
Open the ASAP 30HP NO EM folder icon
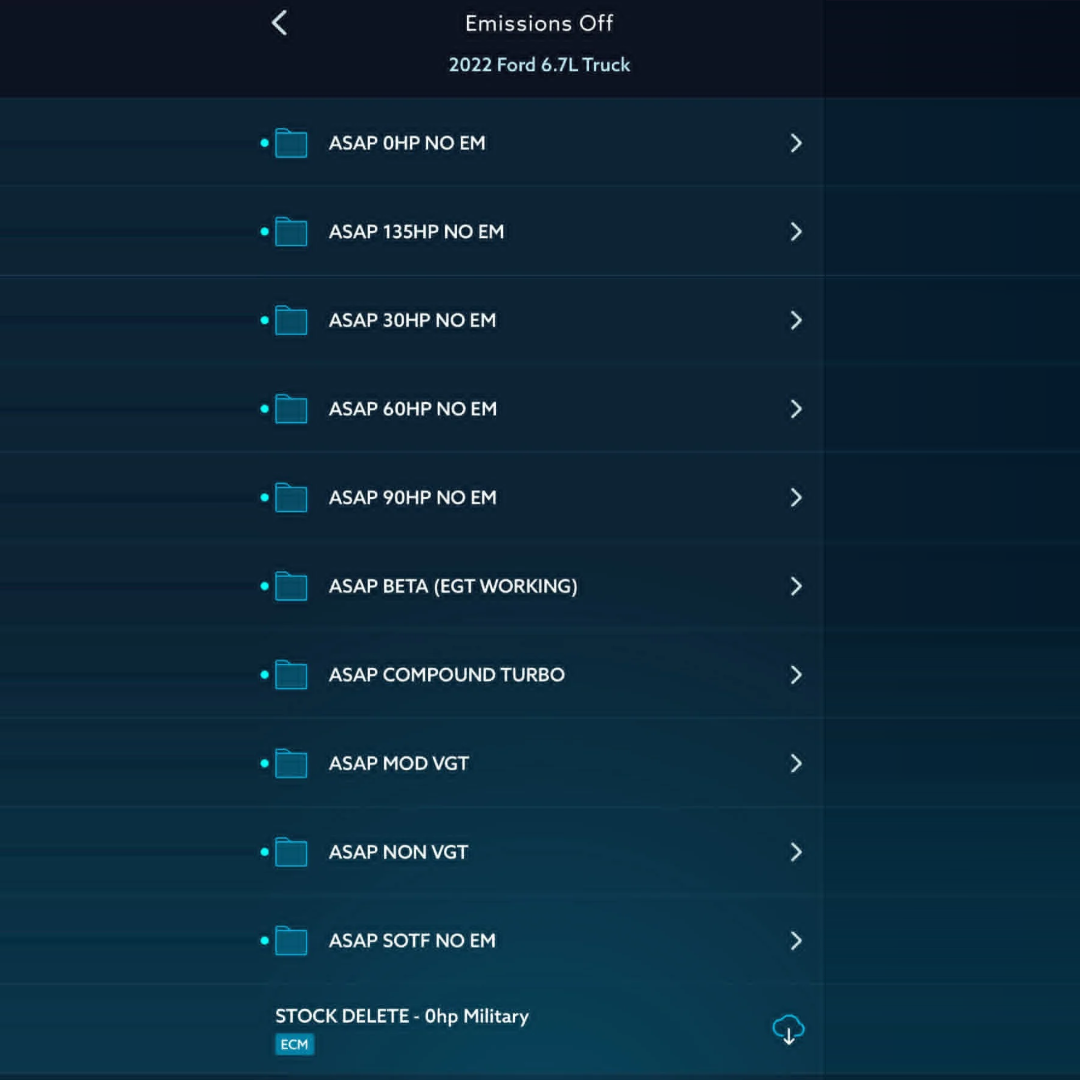[x=291, y=320]
